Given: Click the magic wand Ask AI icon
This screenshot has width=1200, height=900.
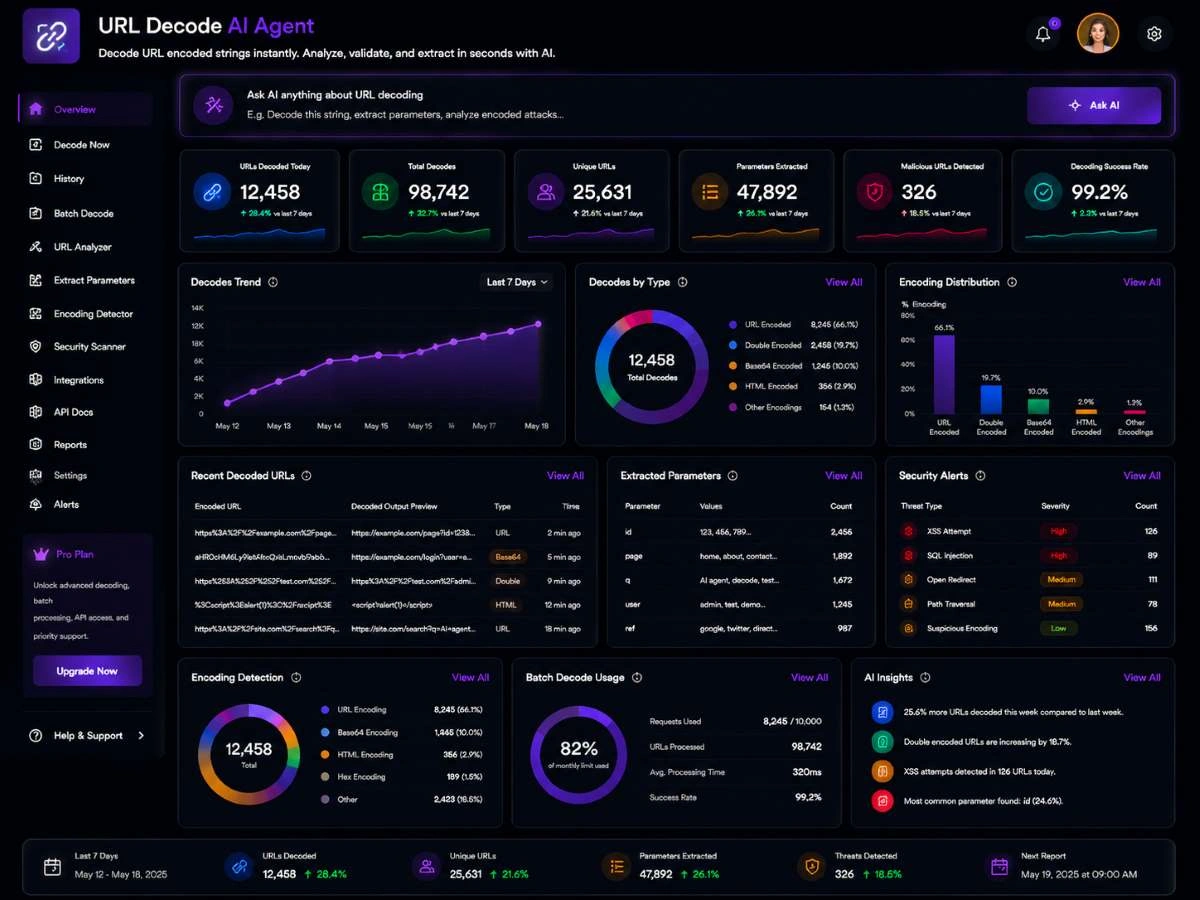Looking at the screenshot, I should [x=213, y=104].
